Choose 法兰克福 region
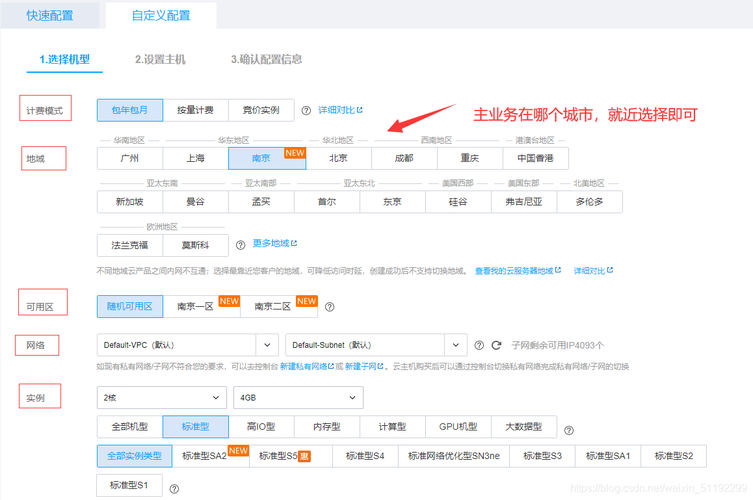The width and height of the screenshot is (753, 500). tap(130, 245)
